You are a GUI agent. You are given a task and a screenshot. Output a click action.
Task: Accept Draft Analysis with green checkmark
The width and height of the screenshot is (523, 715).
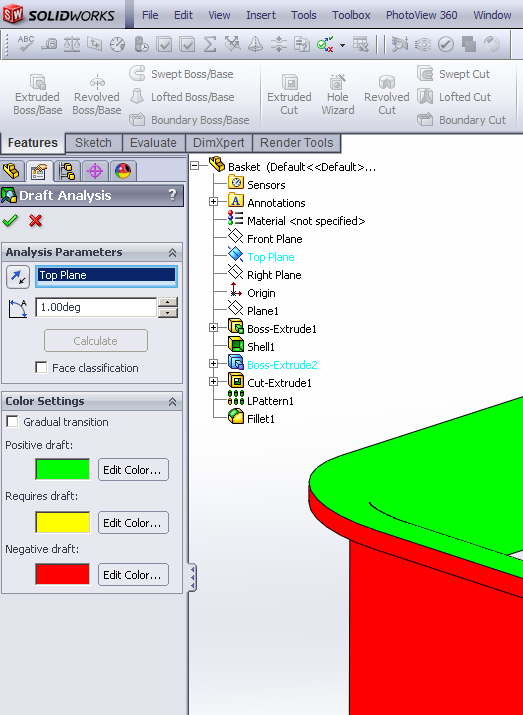[10, 221]
